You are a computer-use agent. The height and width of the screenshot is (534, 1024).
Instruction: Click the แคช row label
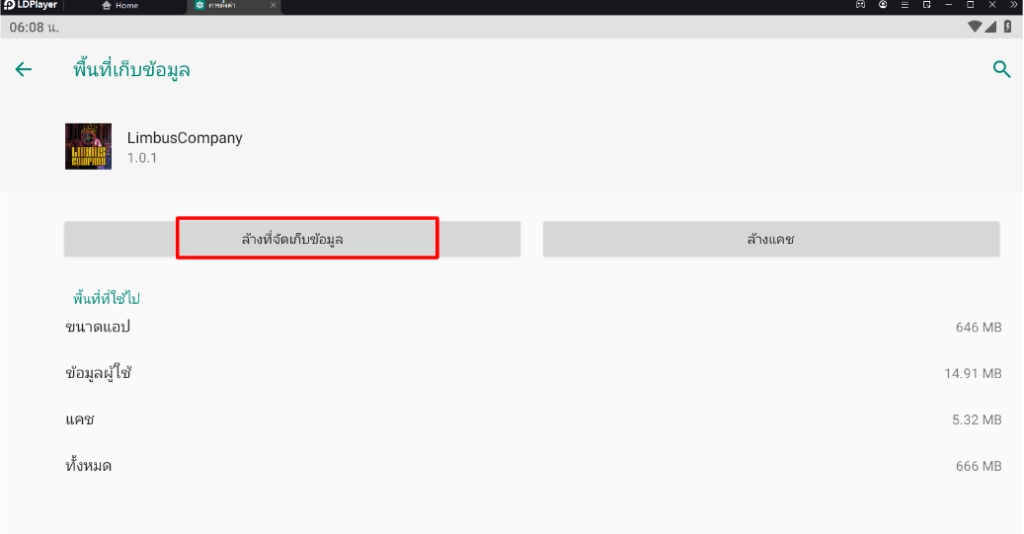point(80,419)
